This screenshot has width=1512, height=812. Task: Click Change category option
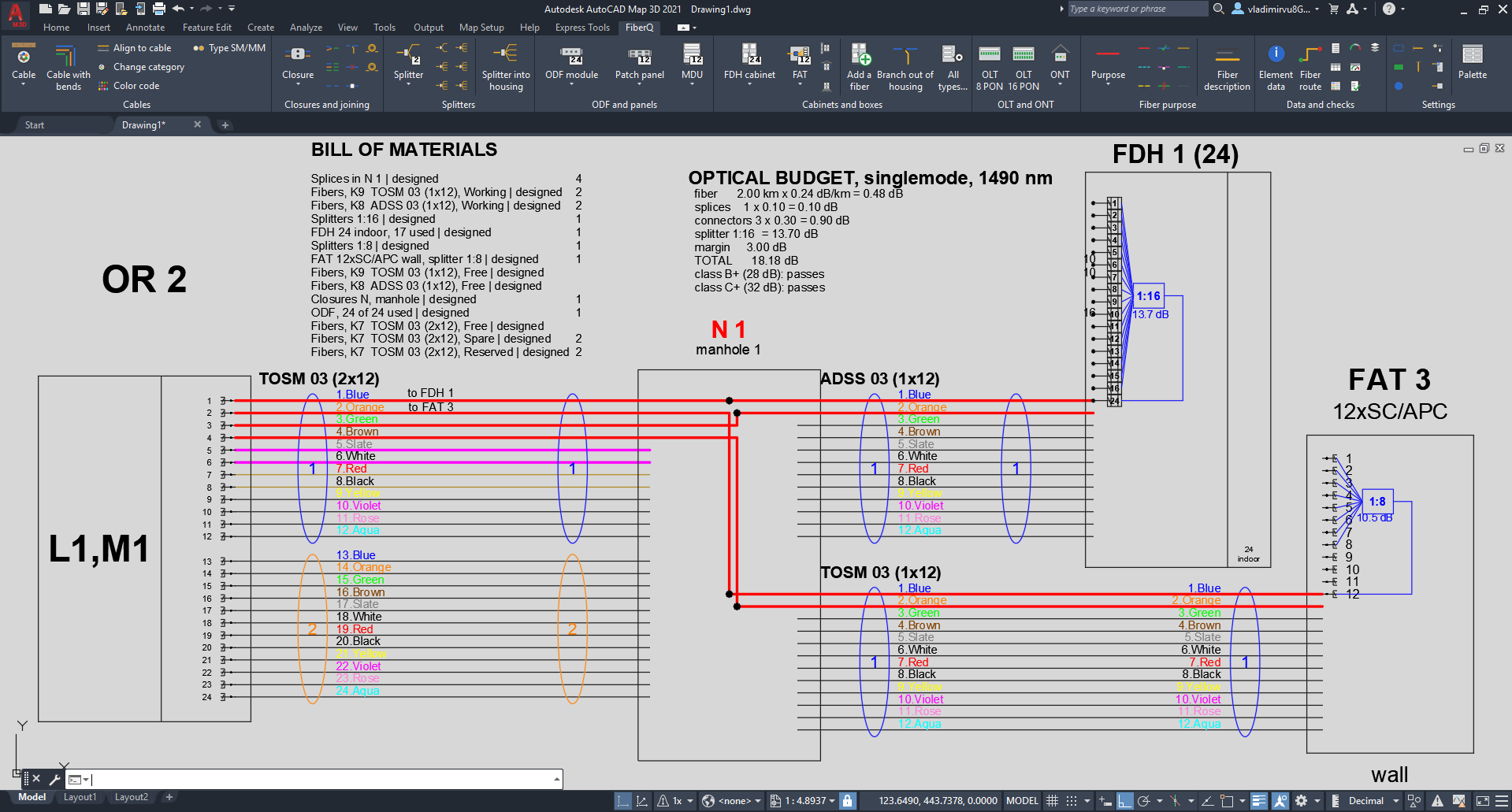[x=140, y=67]
